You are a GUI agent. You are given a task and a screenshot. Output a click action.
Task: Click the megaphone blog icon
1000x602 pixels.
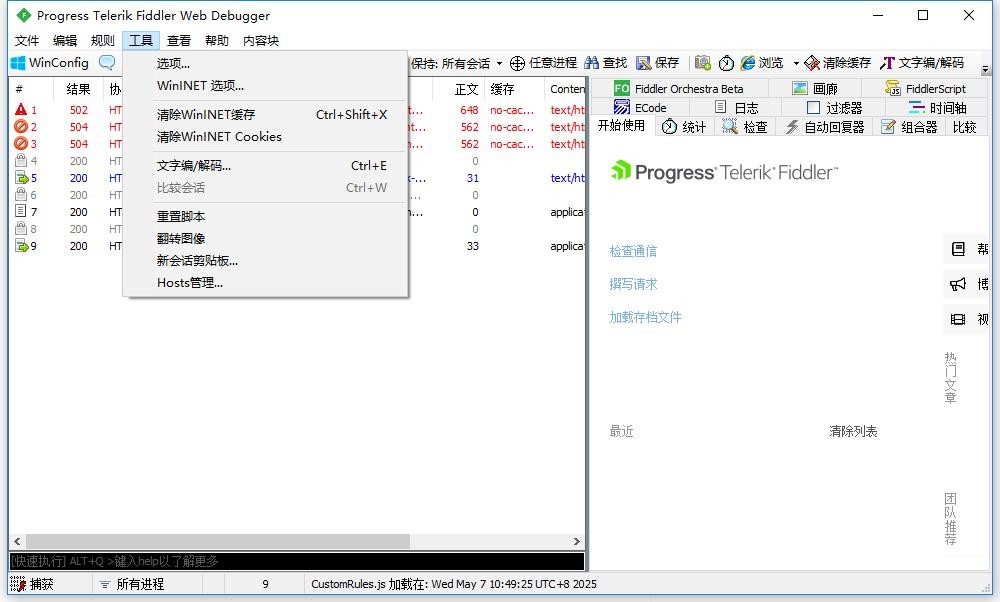pos(958,284)
